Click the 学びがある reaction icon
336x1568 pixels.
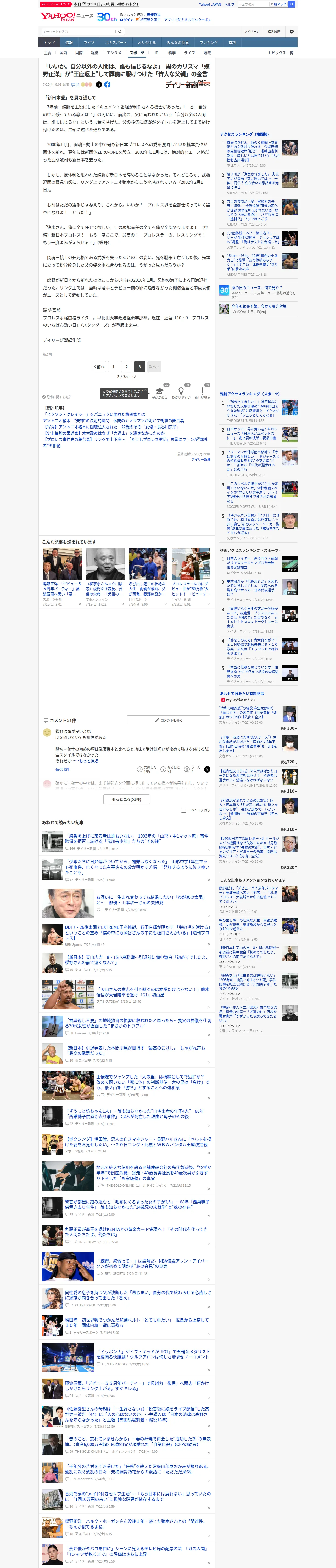click(160, 392)
